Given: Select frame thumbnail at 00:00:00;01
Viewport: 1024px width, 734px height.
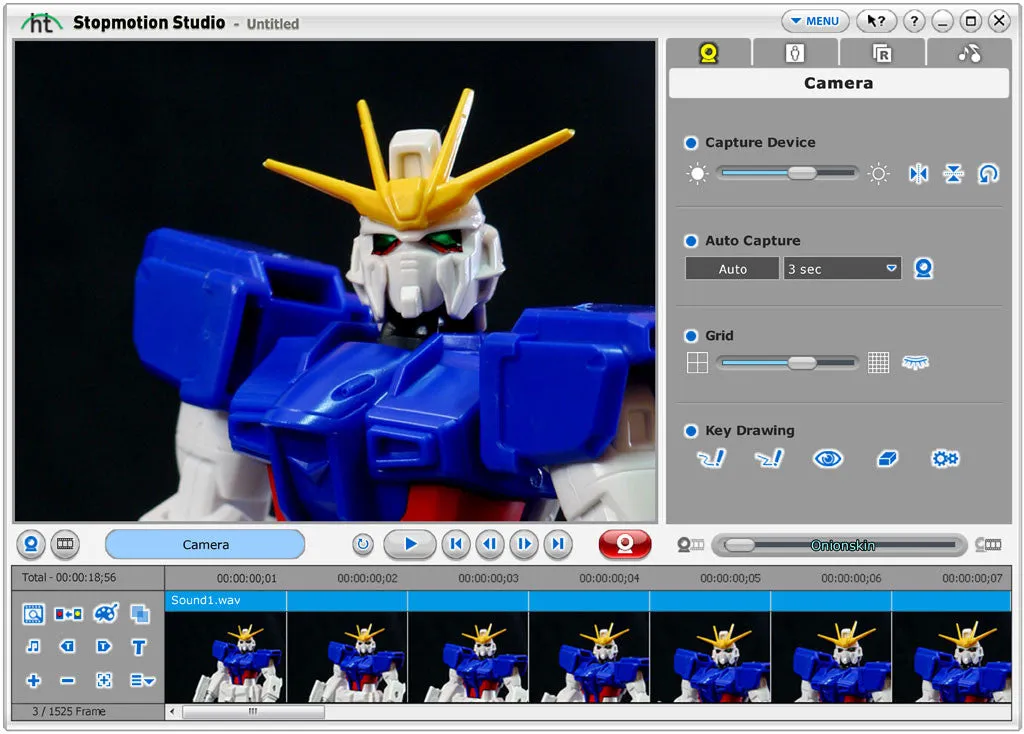Looking at the screenshot, I should point(225,657).
